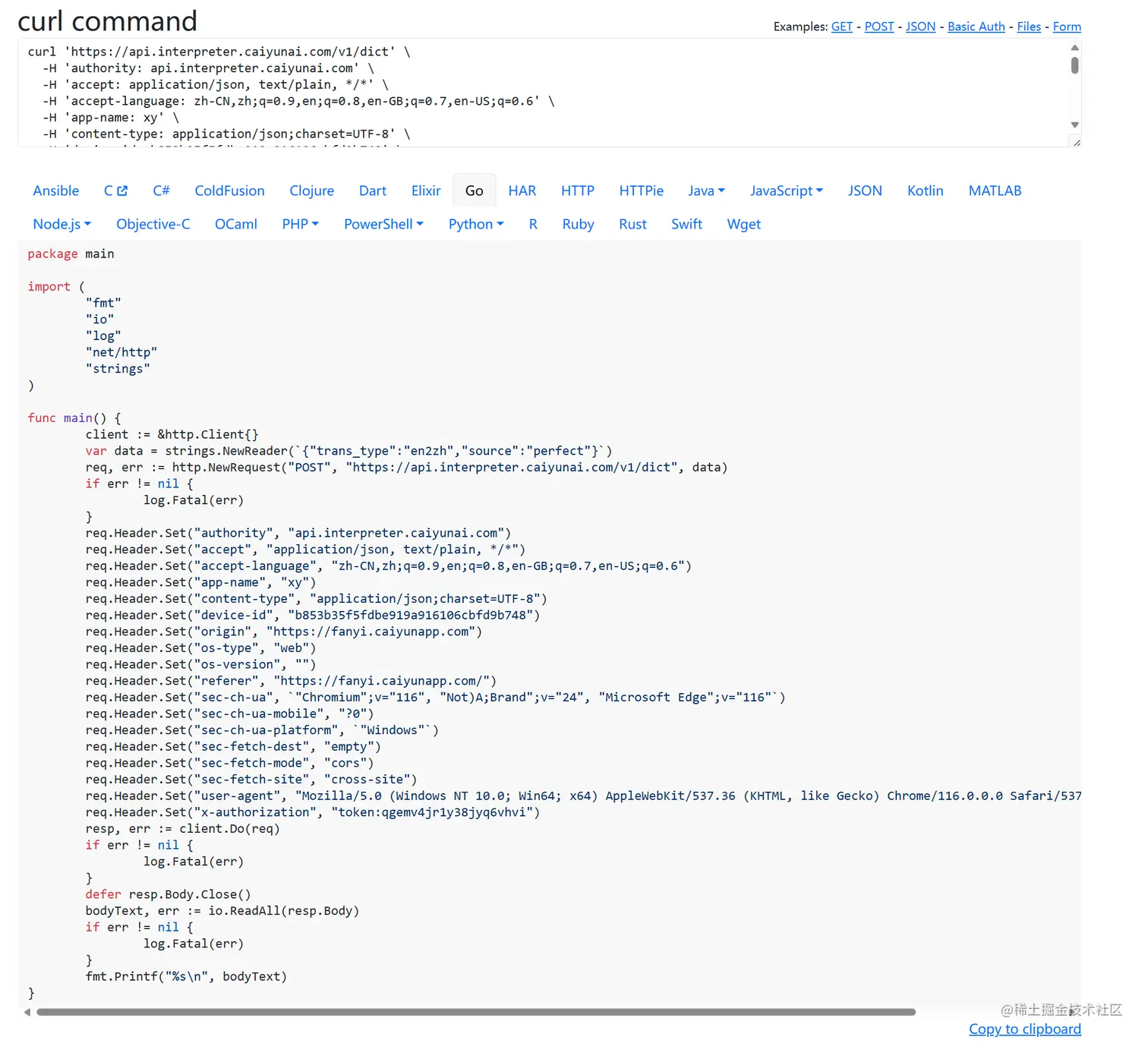
Task: Click the fmt.Printf code line
Action: [x=186, y=976]
